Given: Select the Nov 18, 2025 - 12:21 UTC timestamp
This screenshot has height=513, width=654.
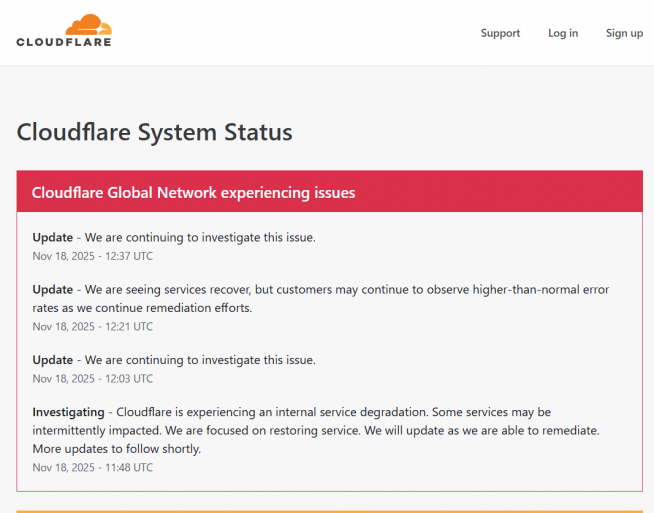Looking at the screenshot, I should coord(93,326).
